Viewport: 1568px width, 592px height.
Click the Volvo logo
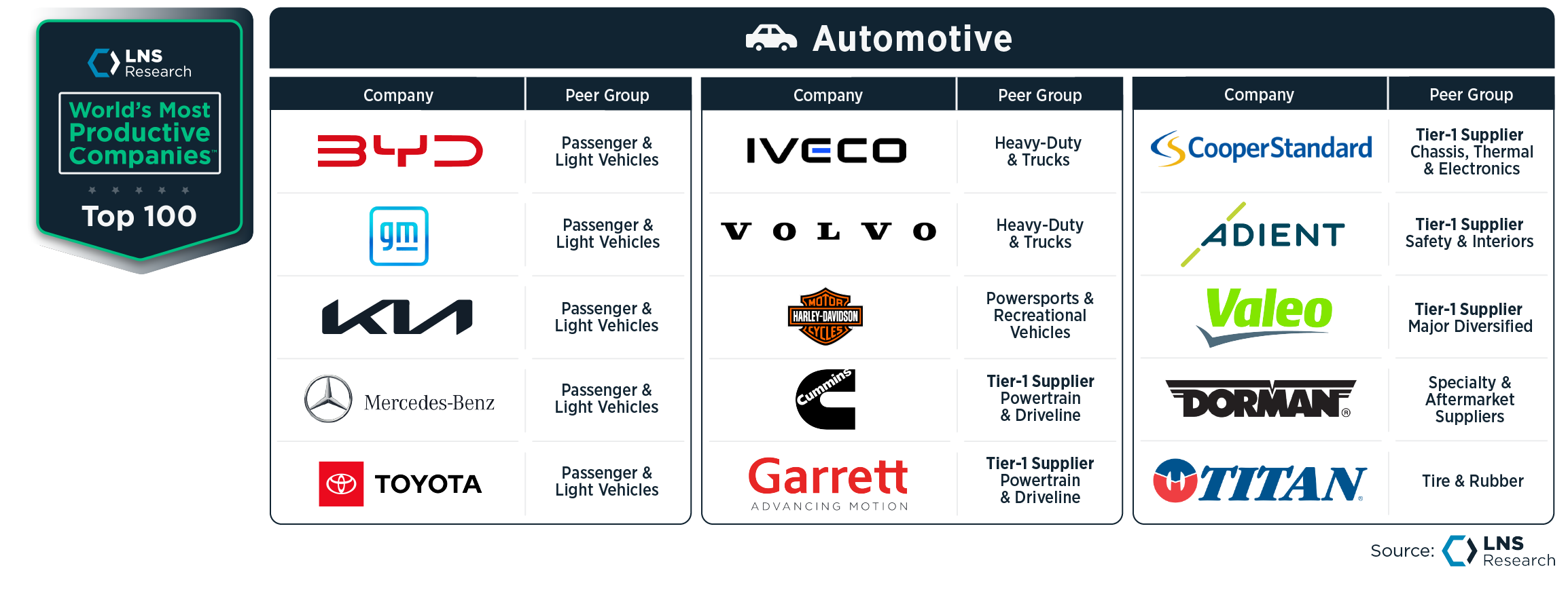pos(829,232)
